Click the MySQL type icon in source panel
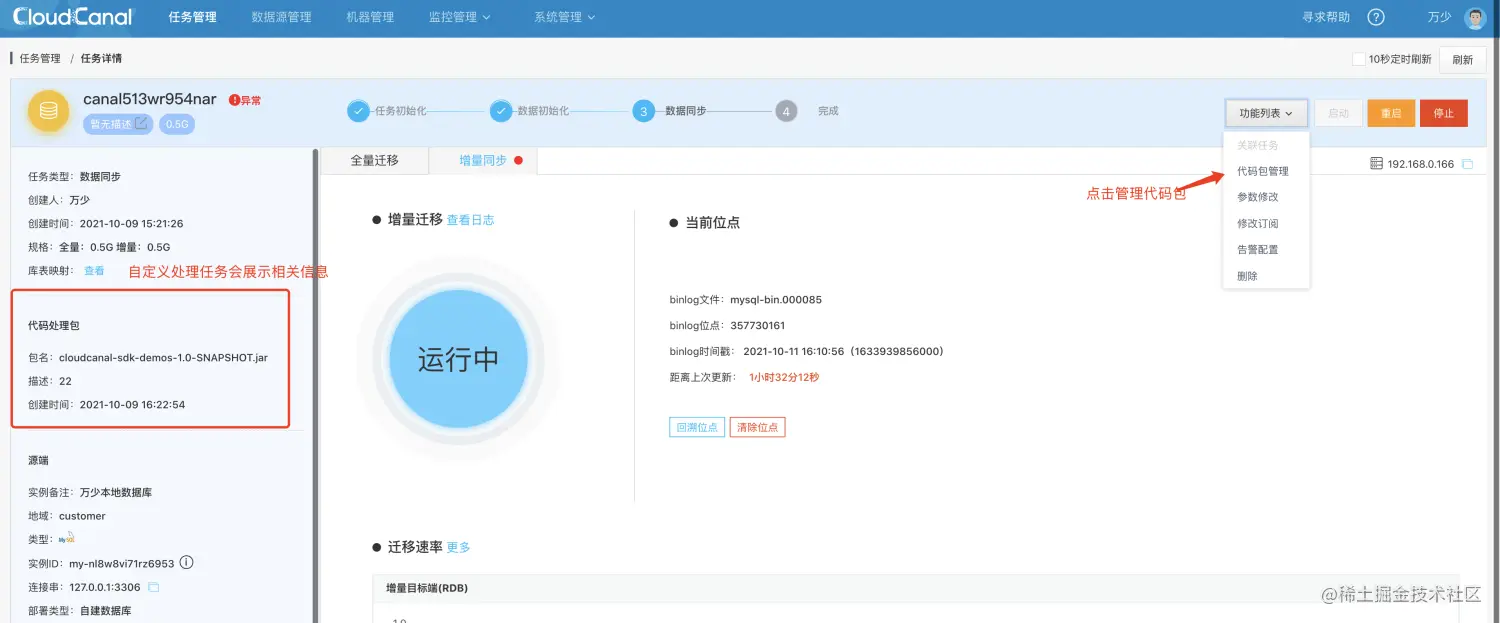The height and width of the screenshot is (623, 1500). (66, 539)
